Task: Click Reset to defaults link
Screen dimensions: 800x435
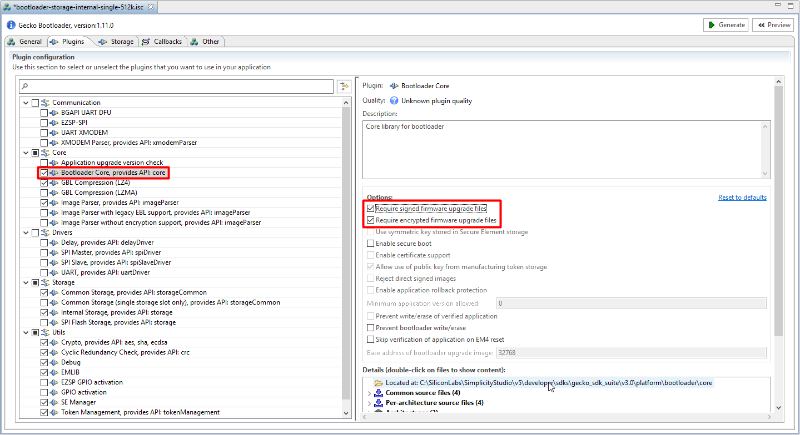Action: coord(742,197)
